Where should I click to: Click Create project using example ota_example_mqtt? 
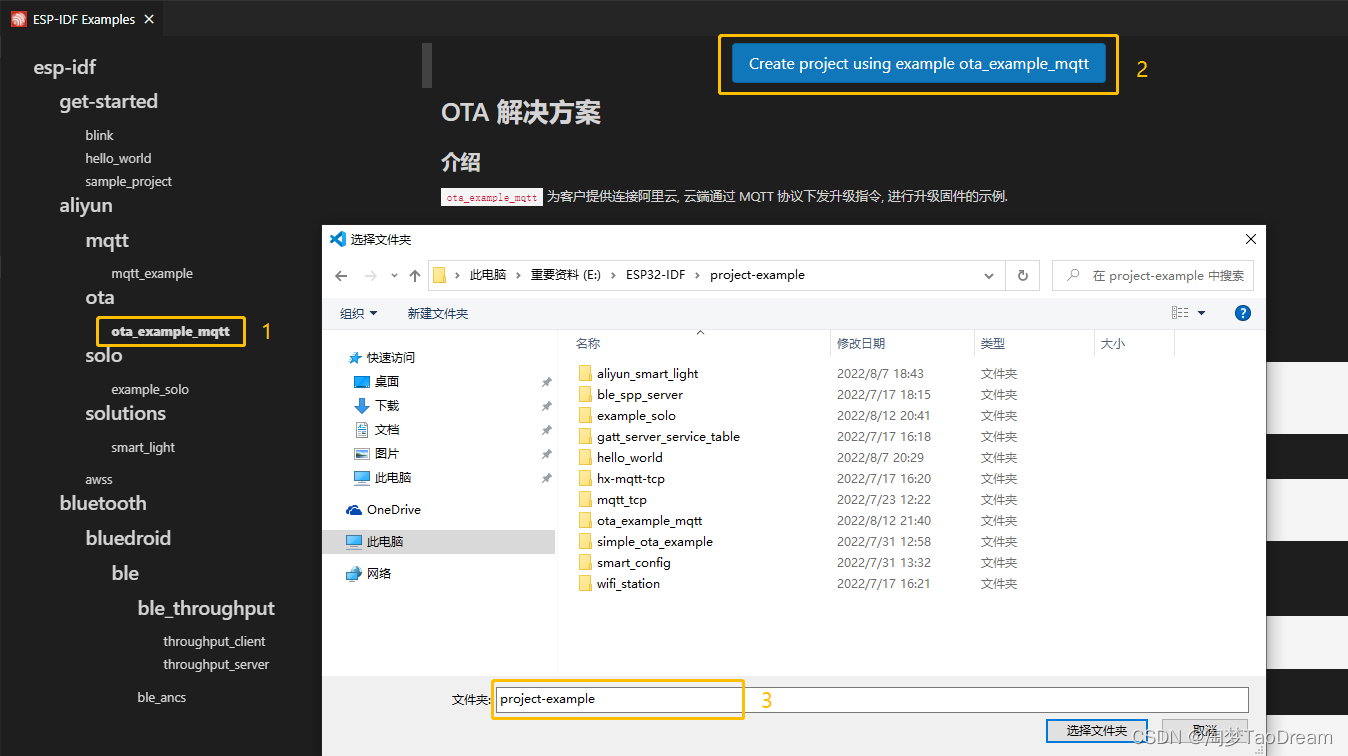(919, 63)
